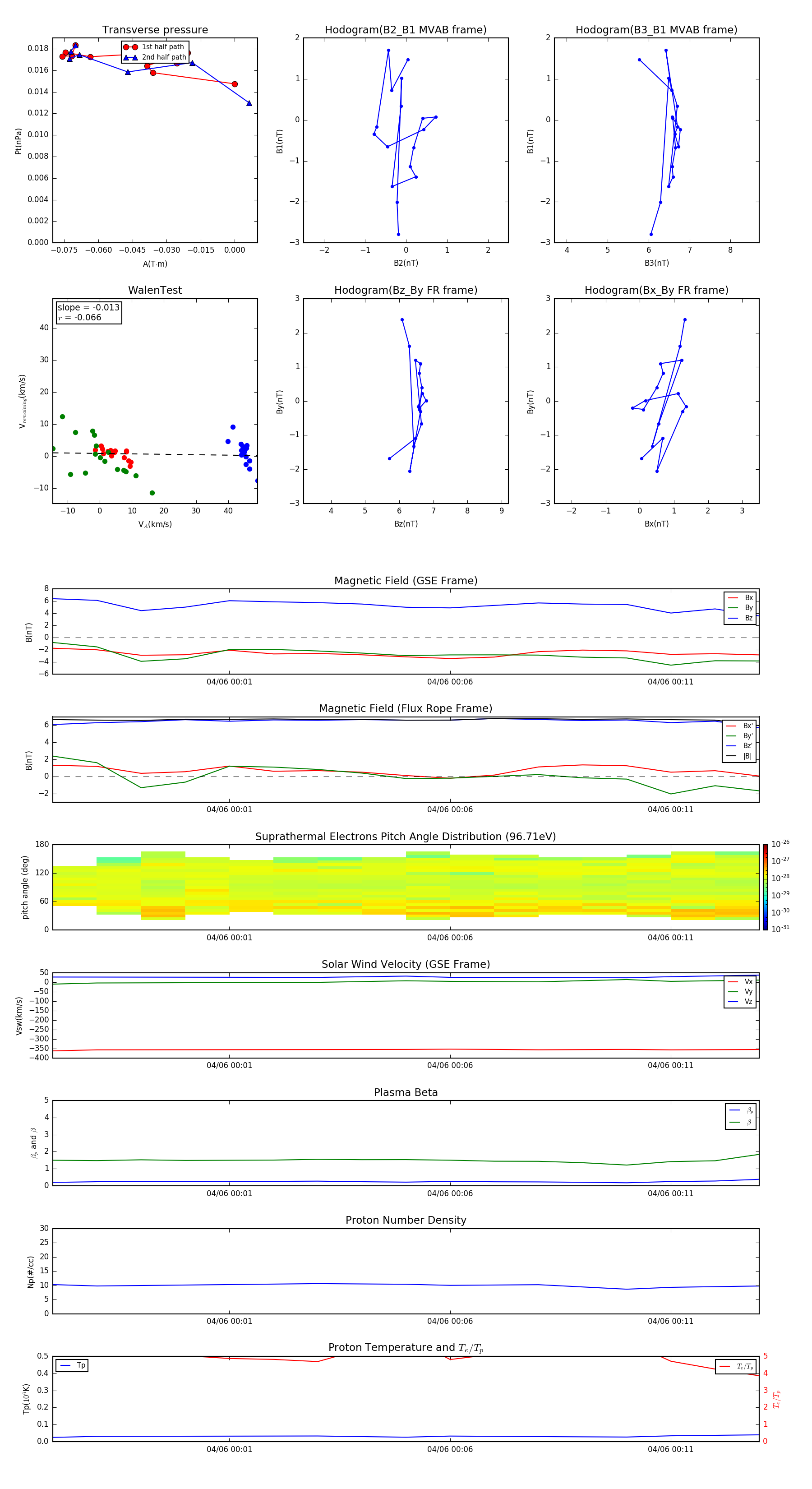
Task: Select the Suprathermal Electrons Pitch Angle Distribution title
Action: (406, 837)
